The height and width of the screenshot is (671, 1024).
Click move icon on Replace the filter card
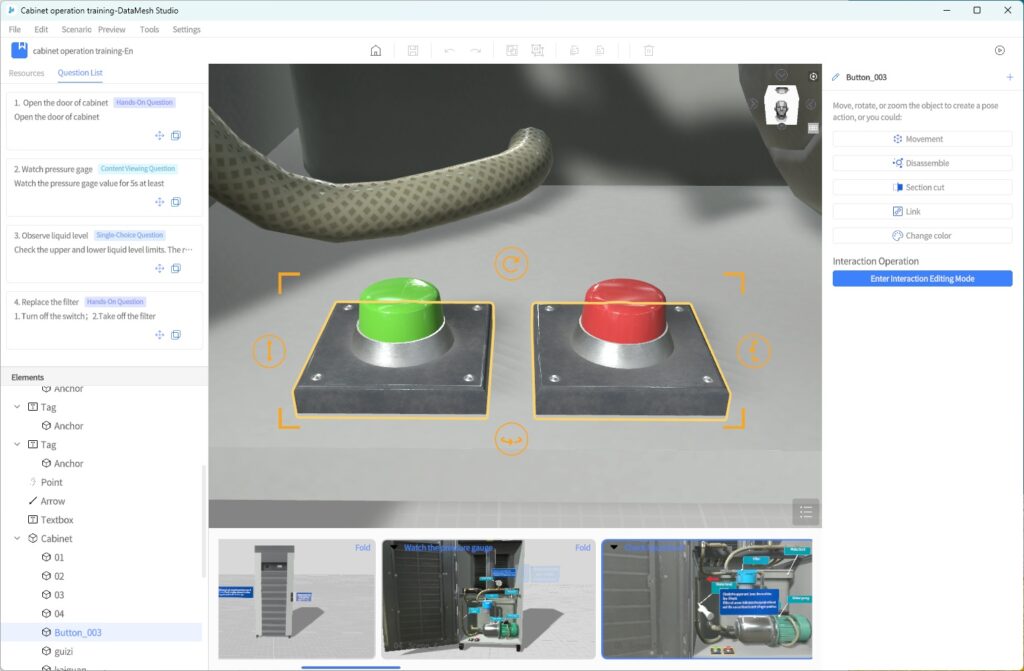(x=159, y=335)
